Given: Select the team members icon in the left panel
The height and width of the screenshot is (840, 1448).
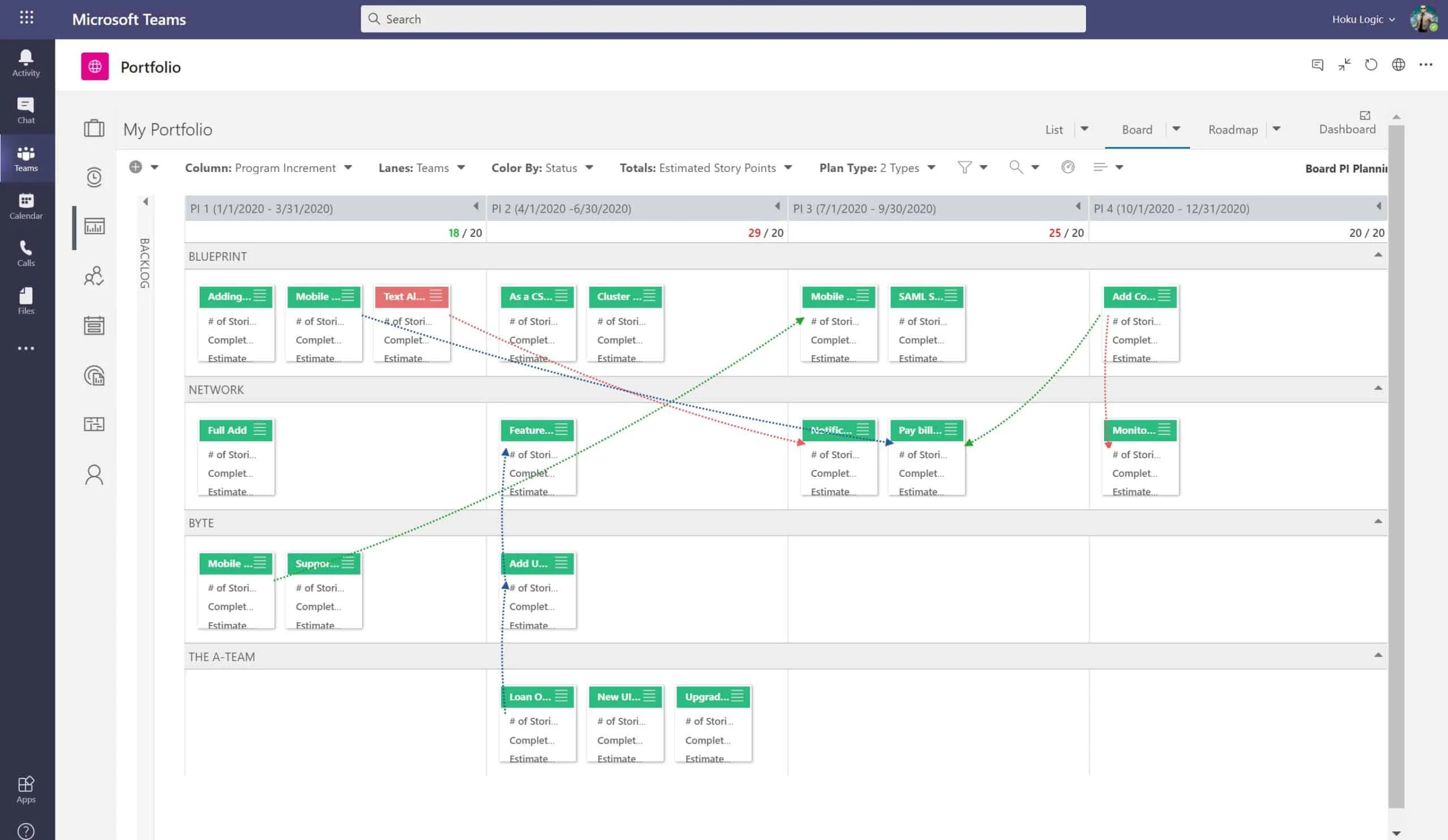Looking at the screenshot, I should click(94, 277).
